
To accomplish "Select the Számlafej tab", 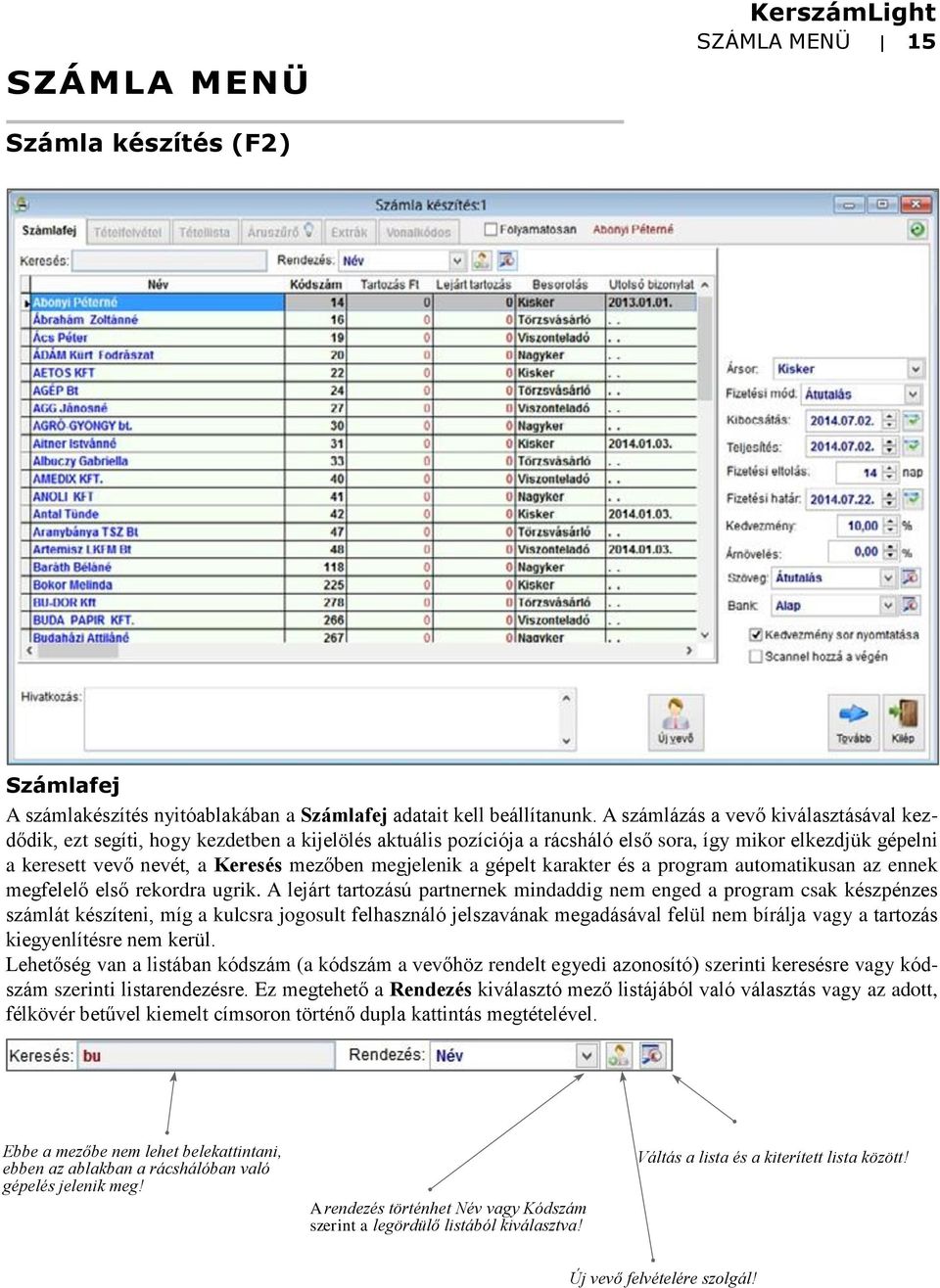I will click(49, 231).
